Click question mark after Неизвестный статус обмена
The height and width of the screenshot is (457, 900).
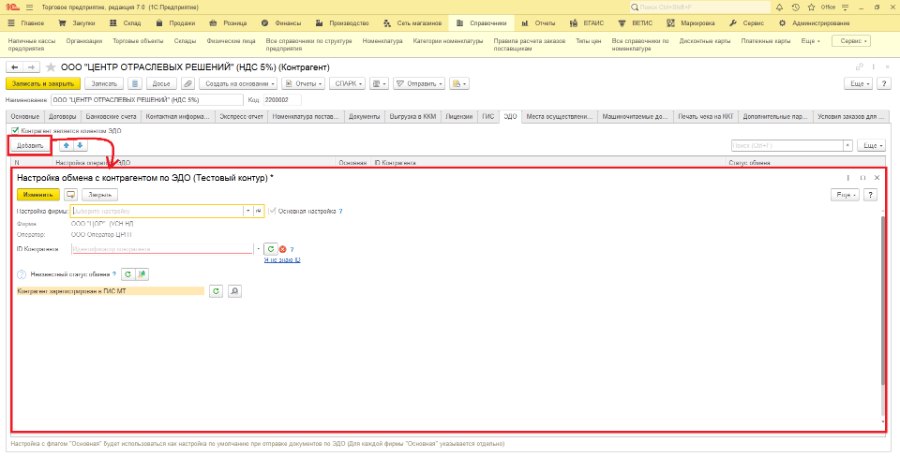click(114, 274)
